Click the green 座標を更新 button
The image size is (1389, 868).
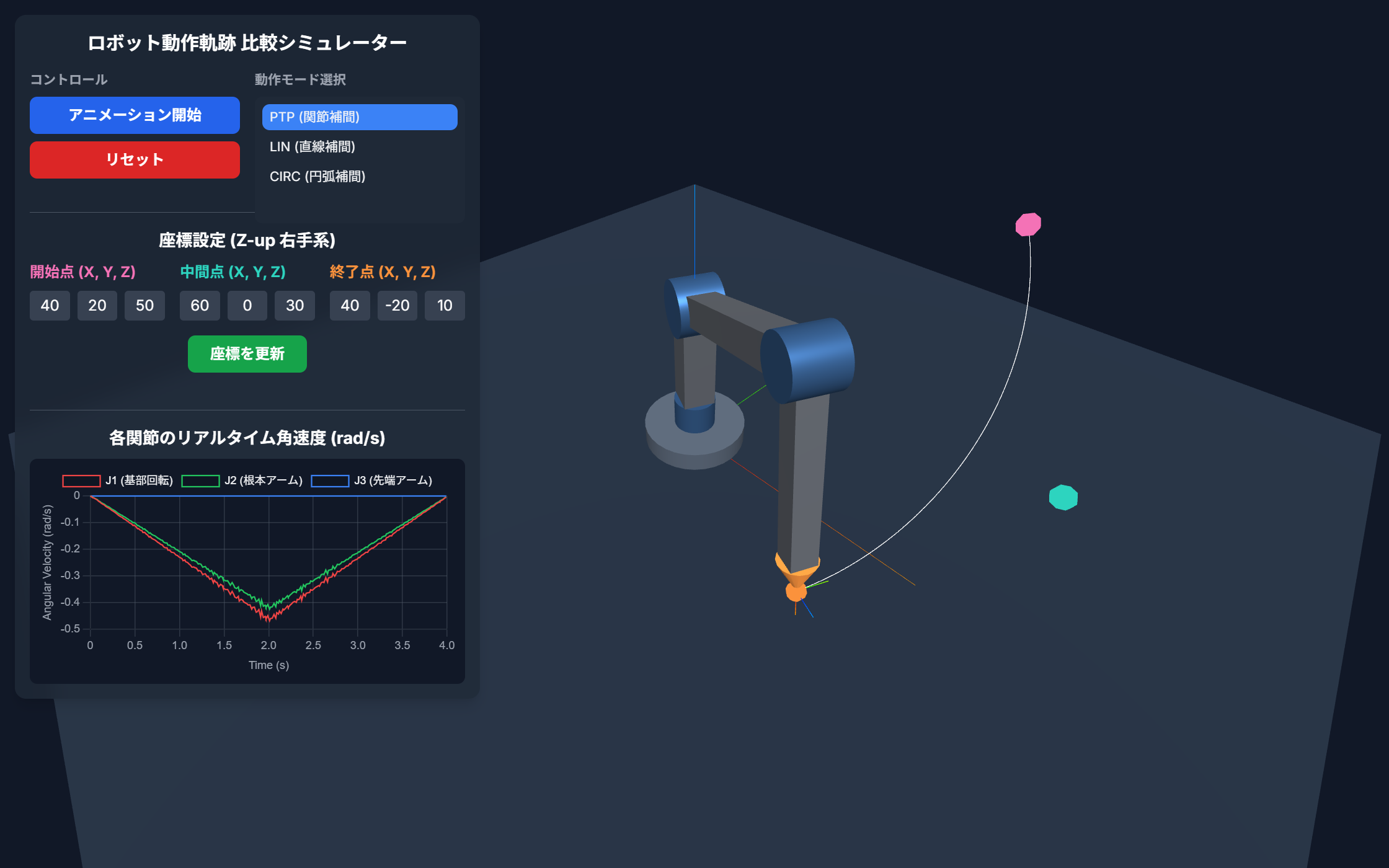tap(247, 354)
